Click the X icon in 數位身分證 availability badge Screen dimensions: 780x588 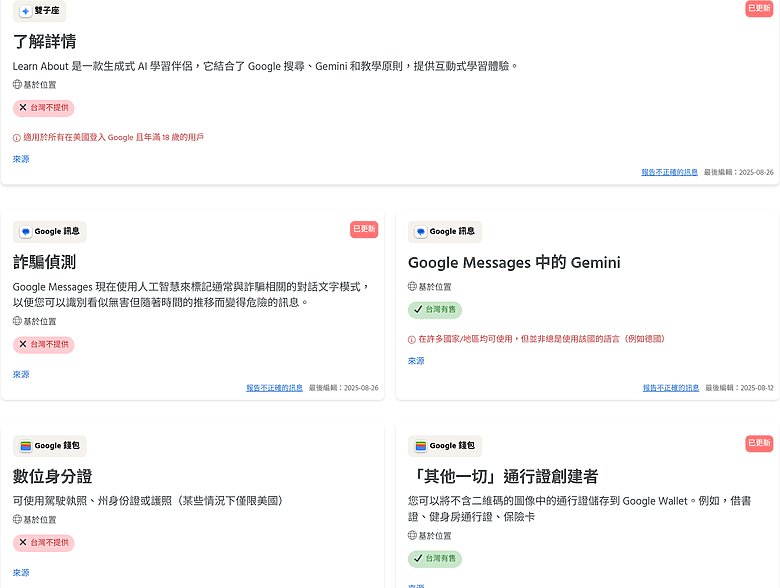coord(23,543)
